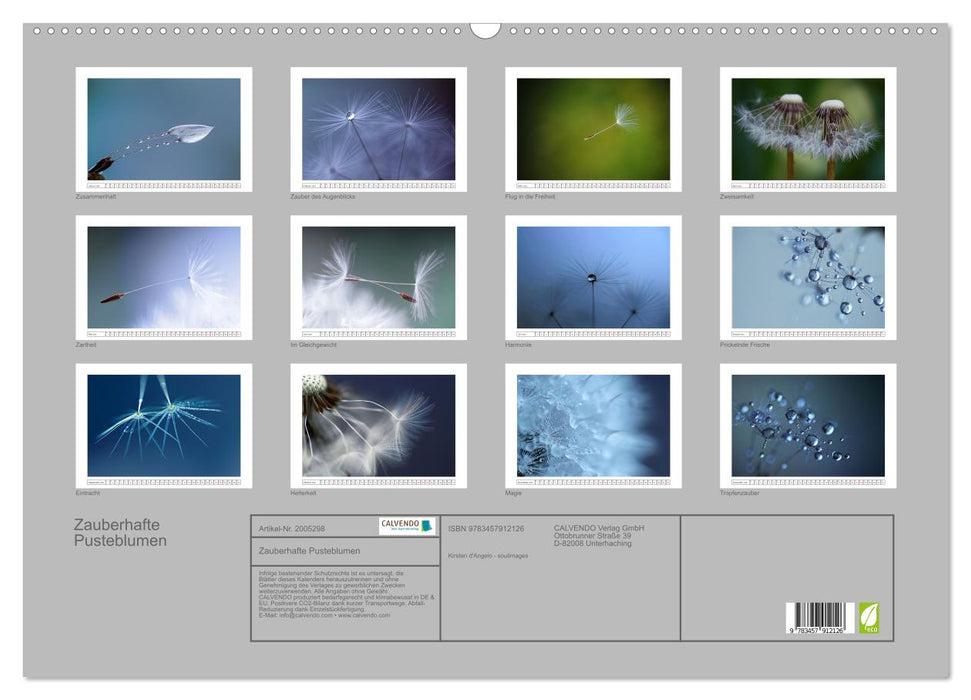Open the Zusammenhalt thumbnail
Image resolution: width=971 pixels, height=700 pixels.
coord(164,129)
